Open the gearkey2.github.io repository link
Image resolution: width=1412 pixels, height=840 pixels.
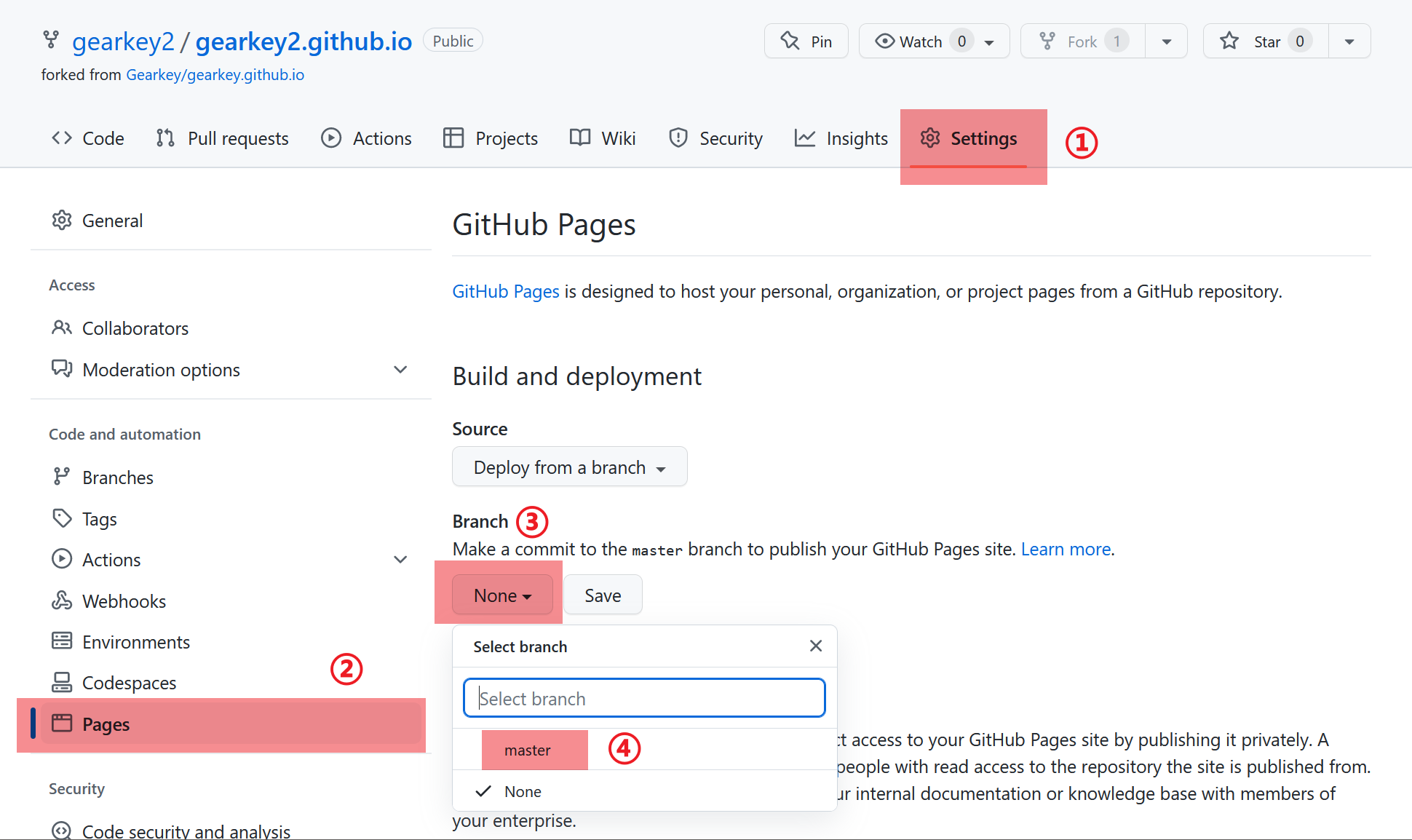(304, 41)
